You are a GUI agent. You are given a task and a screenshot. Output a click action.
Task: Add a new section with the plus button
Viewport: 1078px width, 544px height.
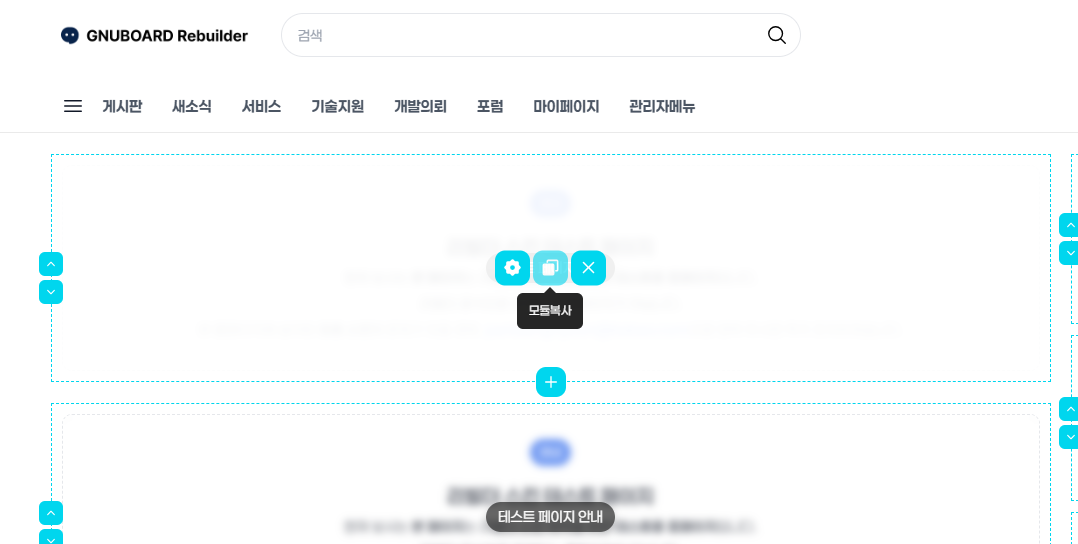pos(550,382)
